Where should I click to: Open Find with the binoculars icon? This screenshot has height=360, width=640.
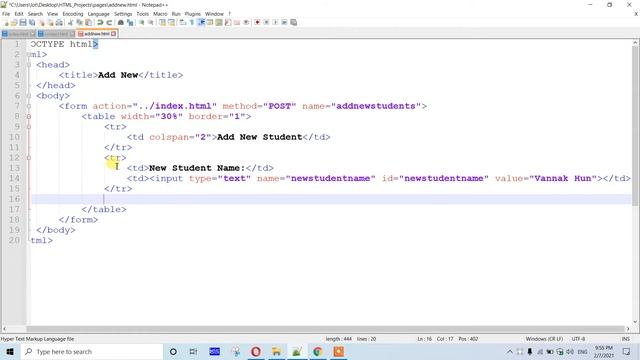120,22
